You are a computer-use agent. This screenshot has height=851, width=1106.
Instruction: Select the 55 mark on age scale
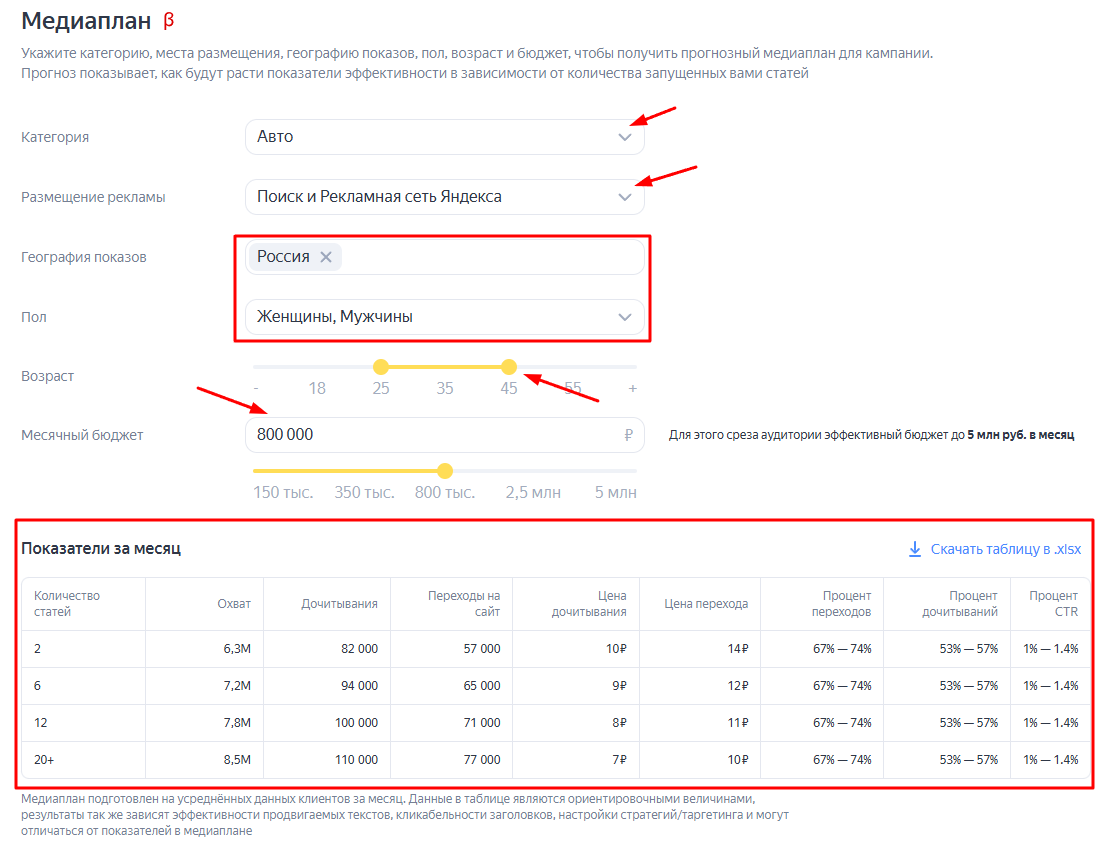(x=573, y=388)
